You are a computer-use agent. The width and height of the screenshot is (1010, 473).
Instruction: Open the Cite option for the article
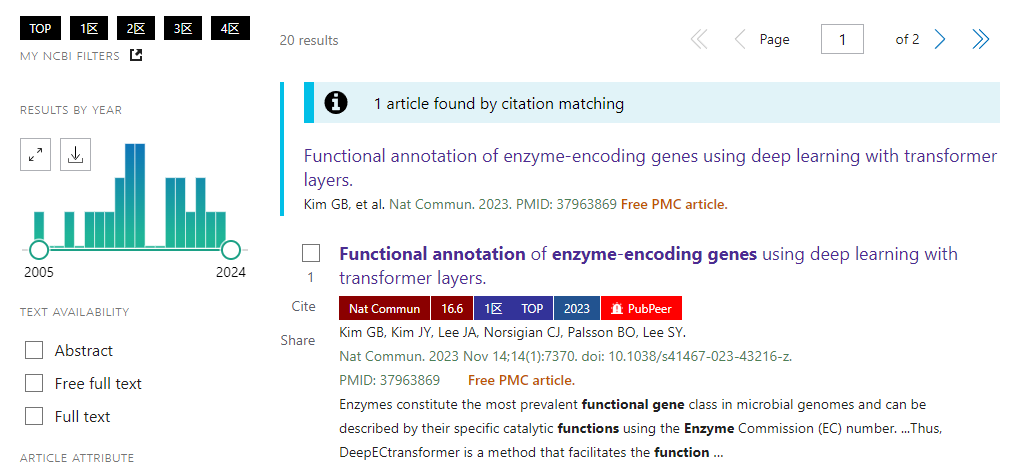point(303,307)
